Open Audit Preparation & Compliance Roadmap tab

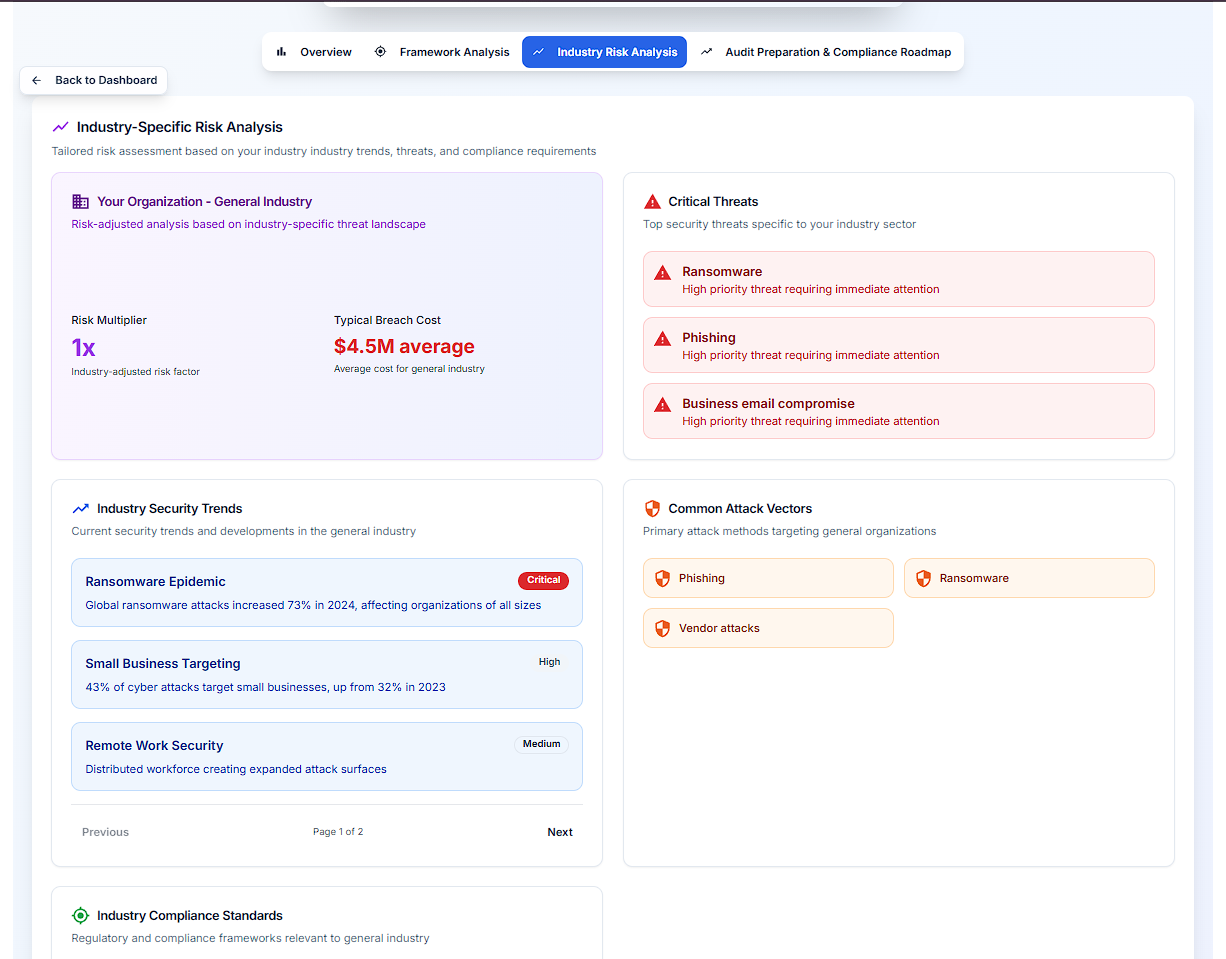825,52
